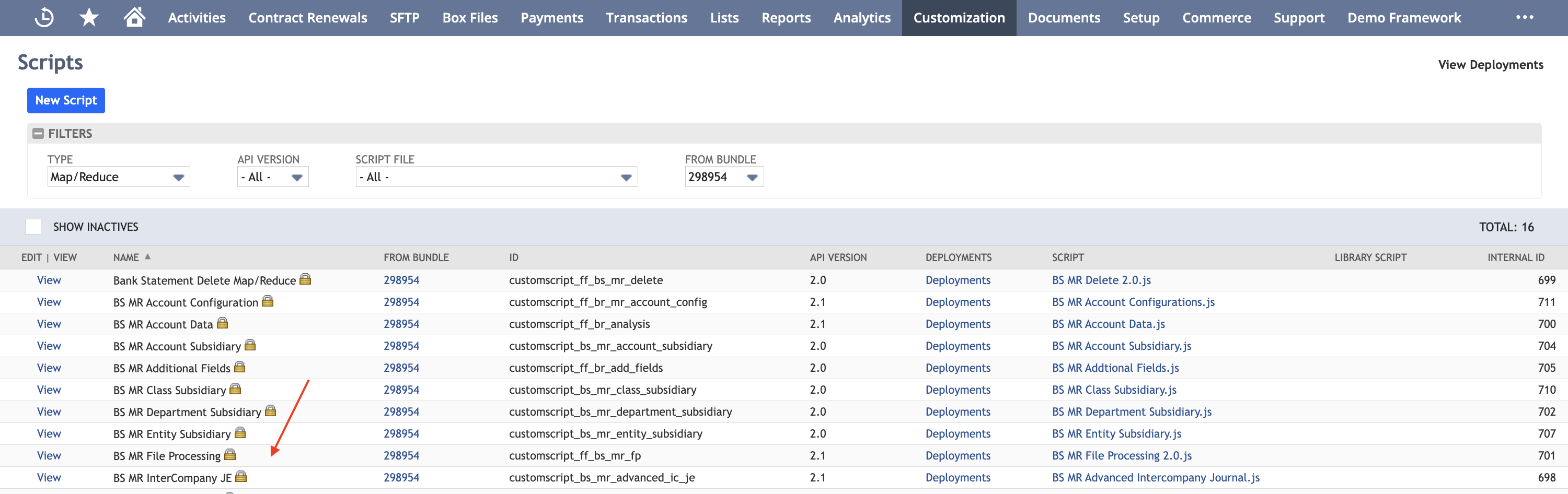Open the Transactions menu

click(647, 18)
